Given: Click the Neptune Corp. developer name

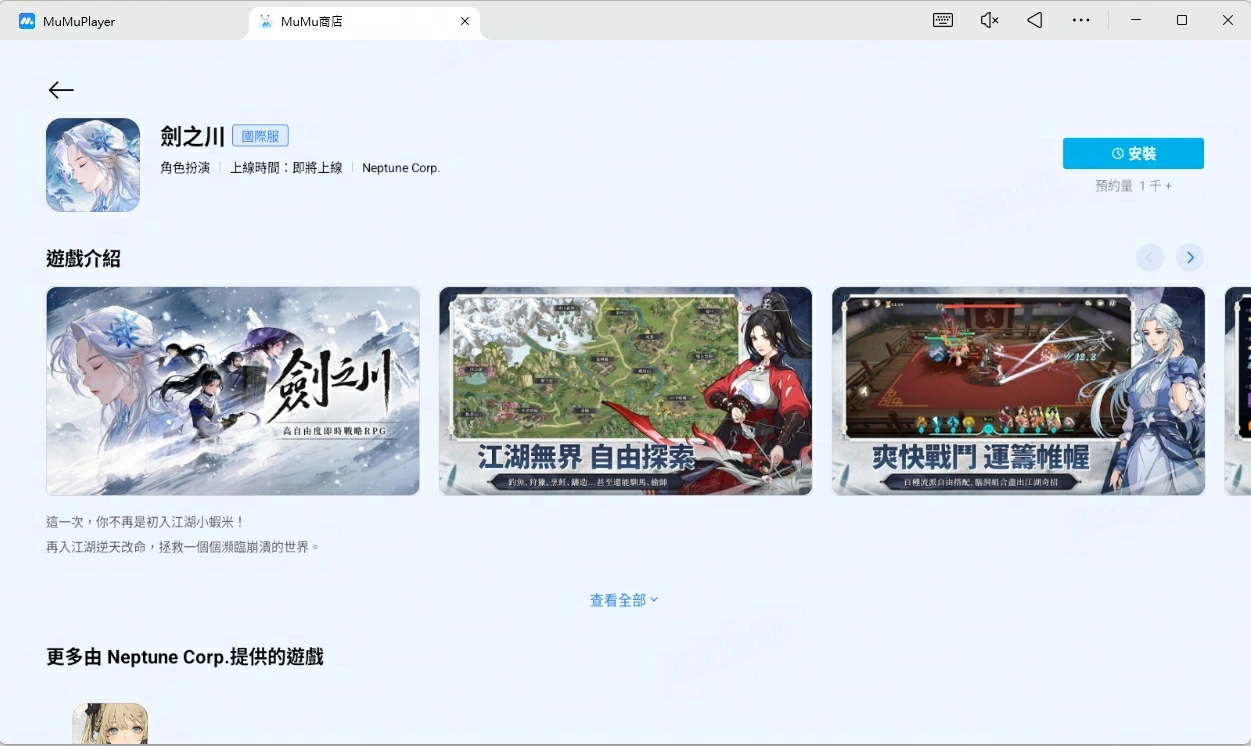Looking at the screenshot, I should [401, 168].
